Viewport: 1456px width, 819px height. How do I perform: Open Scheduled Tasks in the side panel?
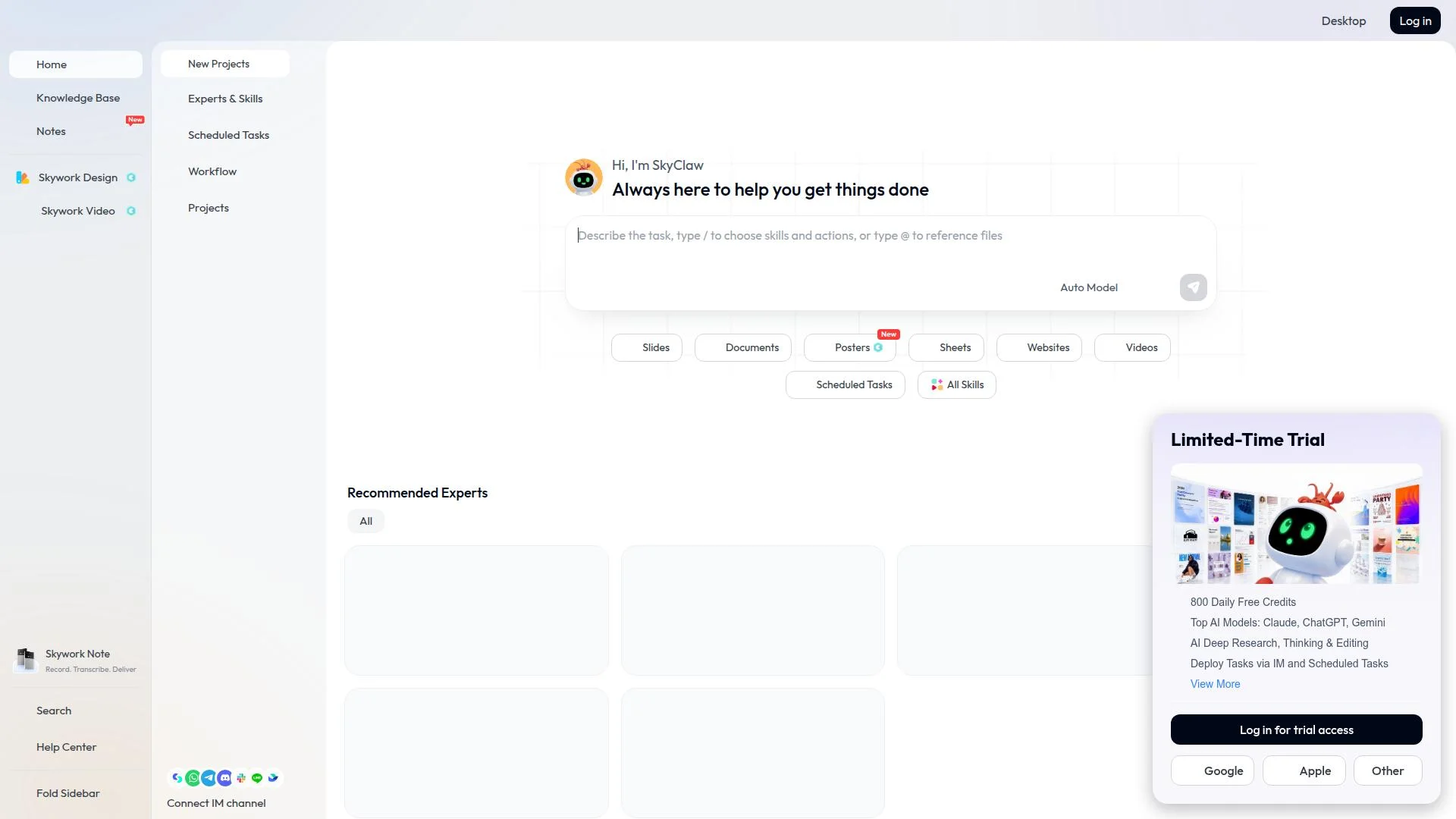(x=225, y=135)
